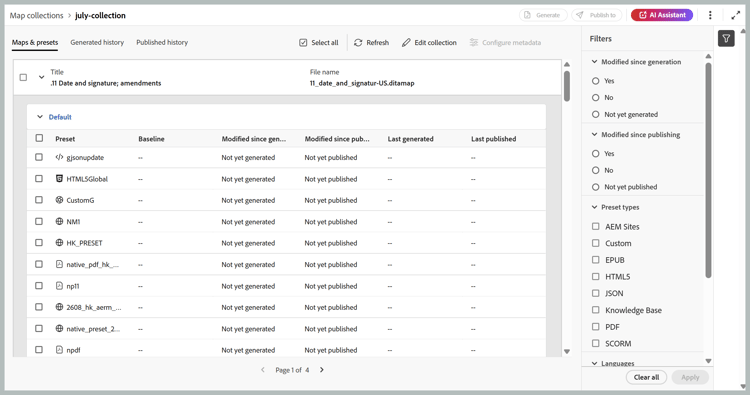Click the Generate button
The width and height of the screenshot is (750, 395).
pos(543,15)
